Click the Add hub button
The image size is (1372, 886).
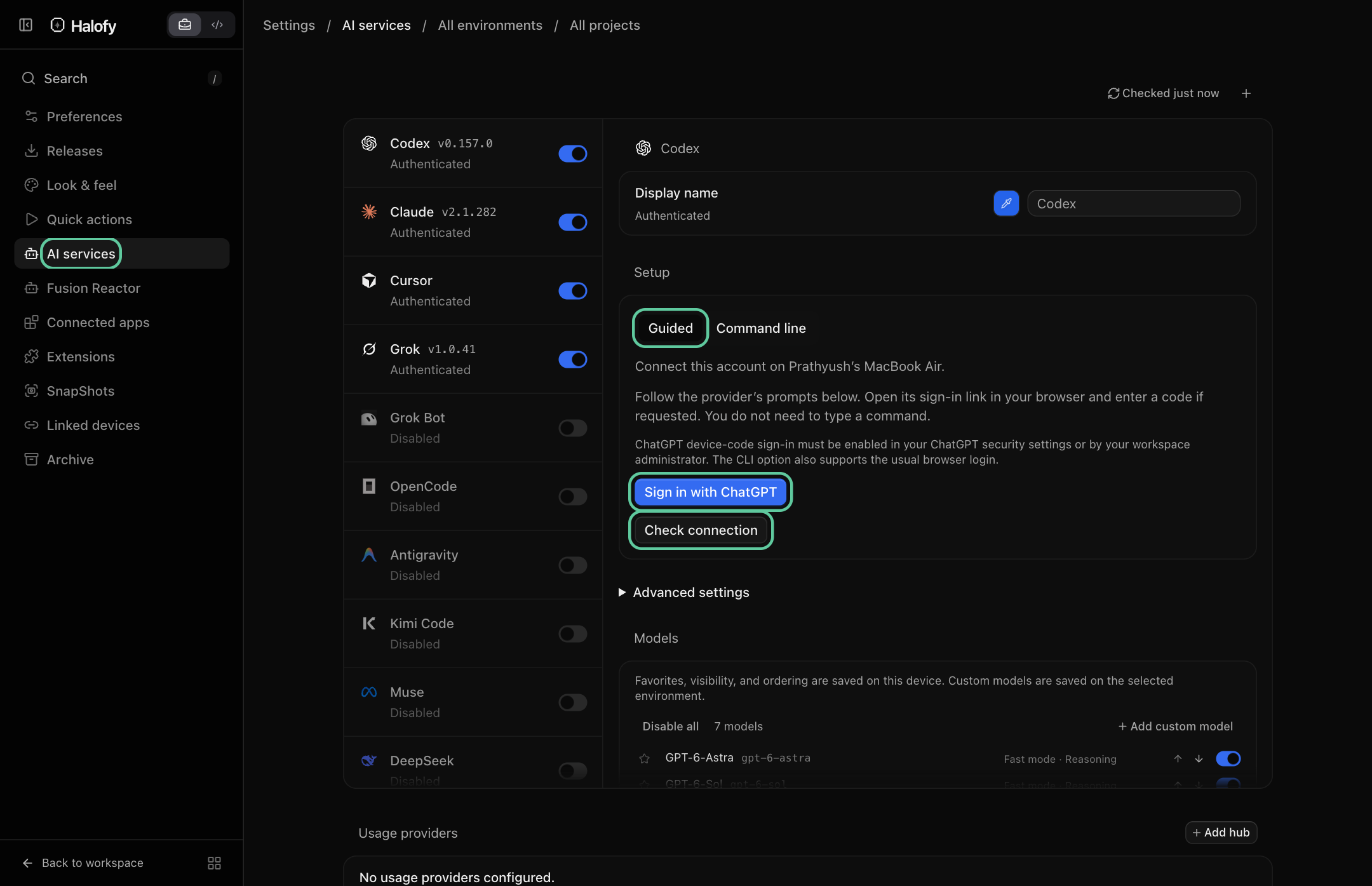coord(1221,832)
